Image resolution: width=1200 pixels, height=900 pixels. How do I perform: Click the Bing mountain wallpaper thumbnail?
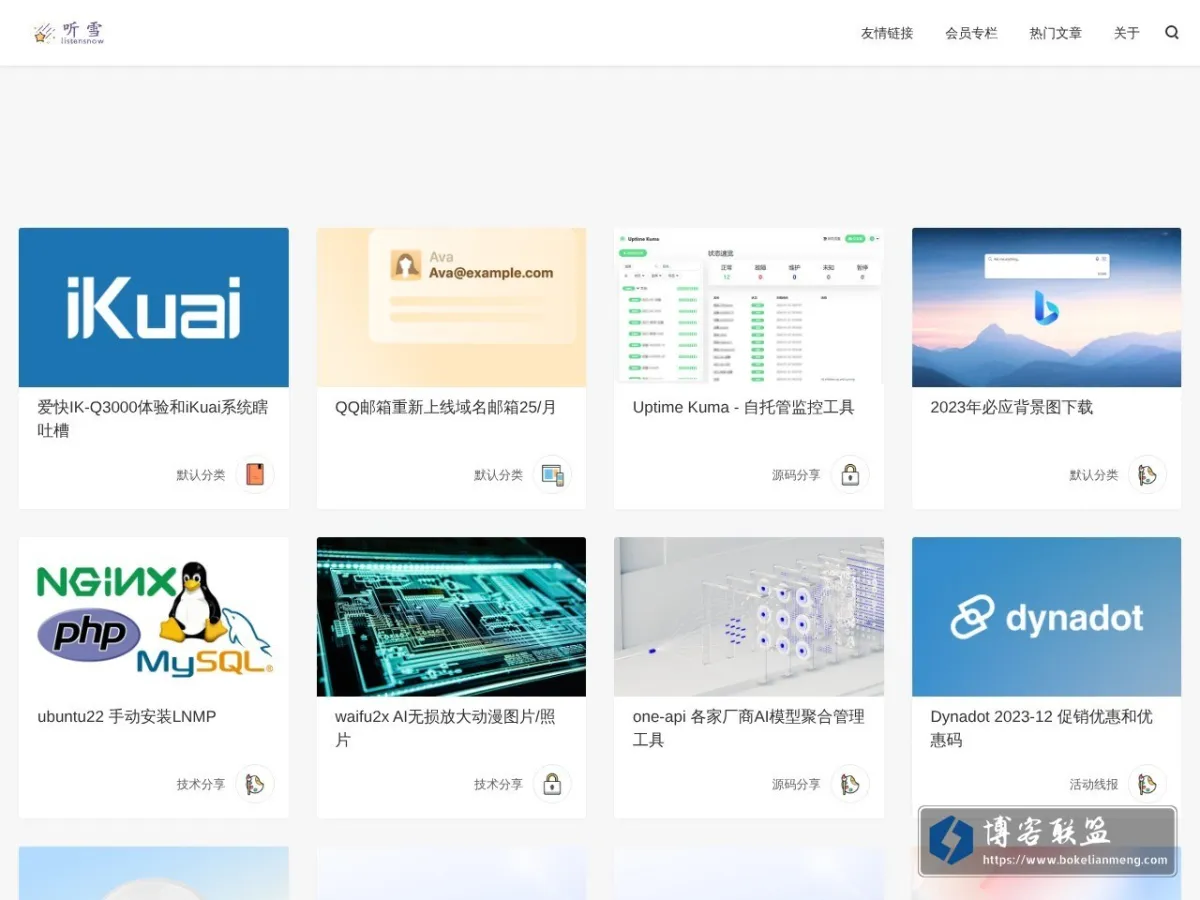click(1046, 307)
